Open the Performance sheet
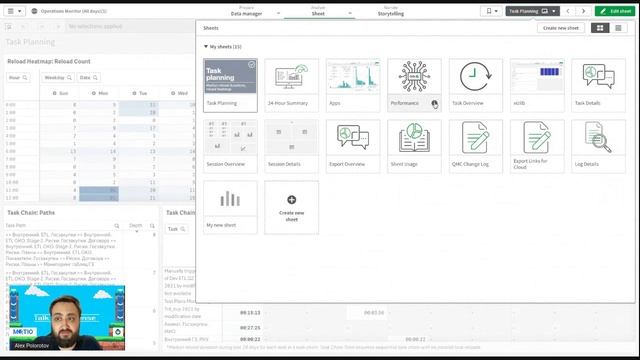 click(414, 85)
